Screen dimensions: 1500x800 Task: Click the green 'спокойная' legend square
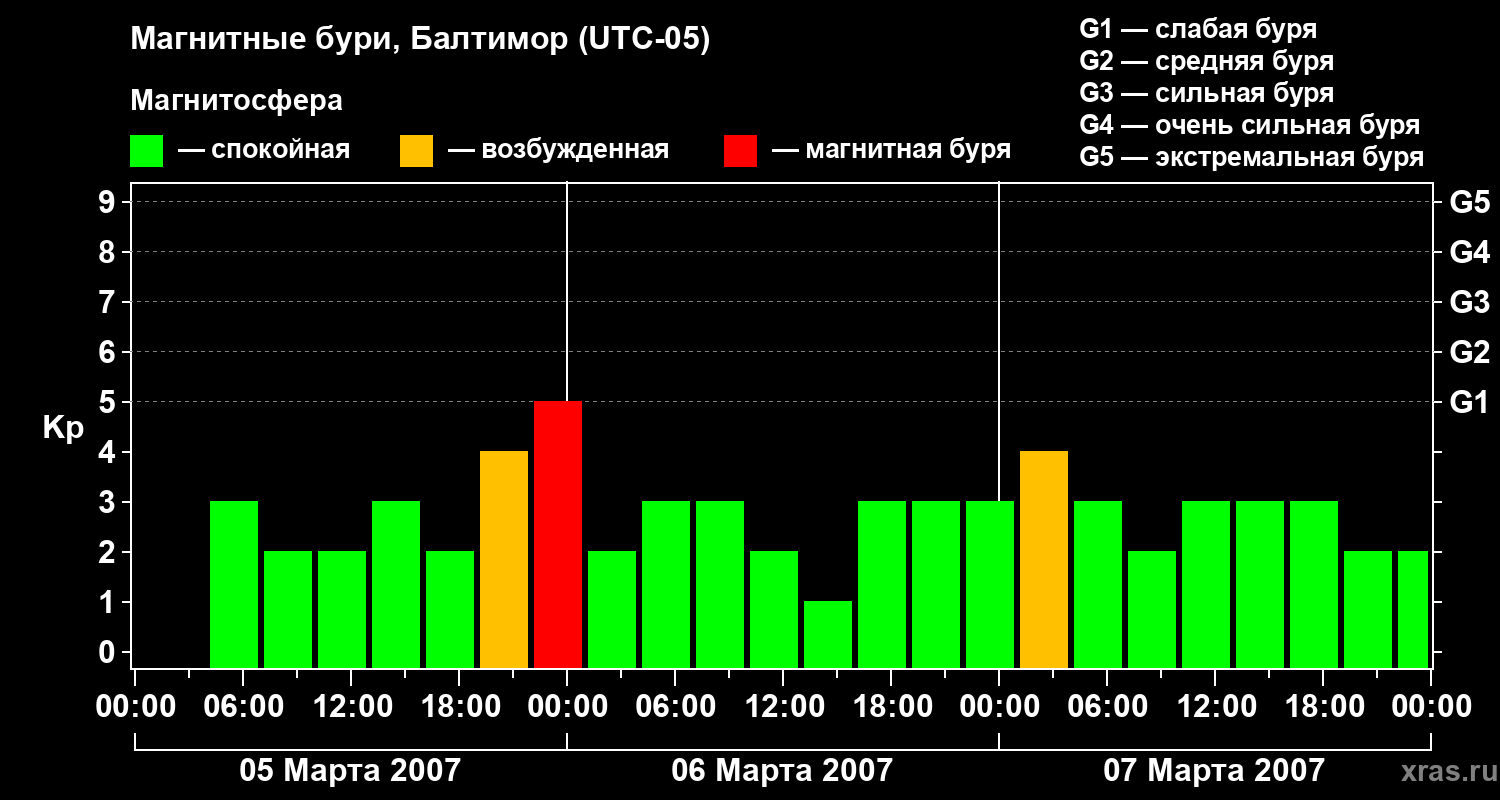(x=147, y=151)
